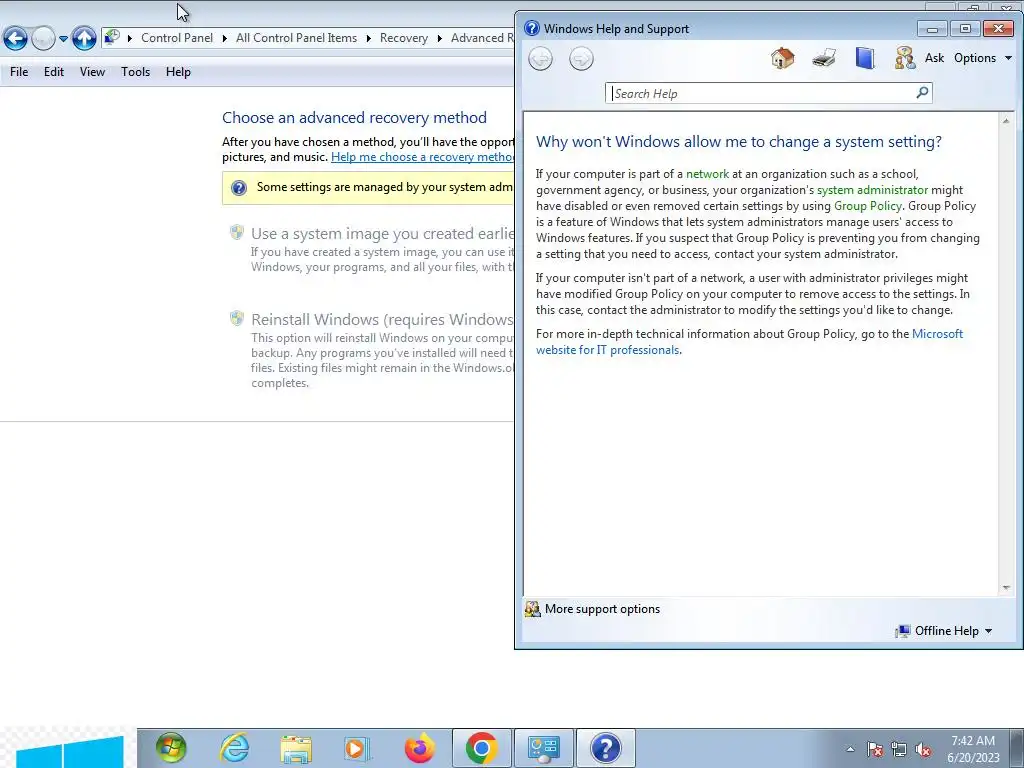Launch Internet Explorer from taskbar
1024x768 pixels.
pyautogui.click(x=234, y=748)
